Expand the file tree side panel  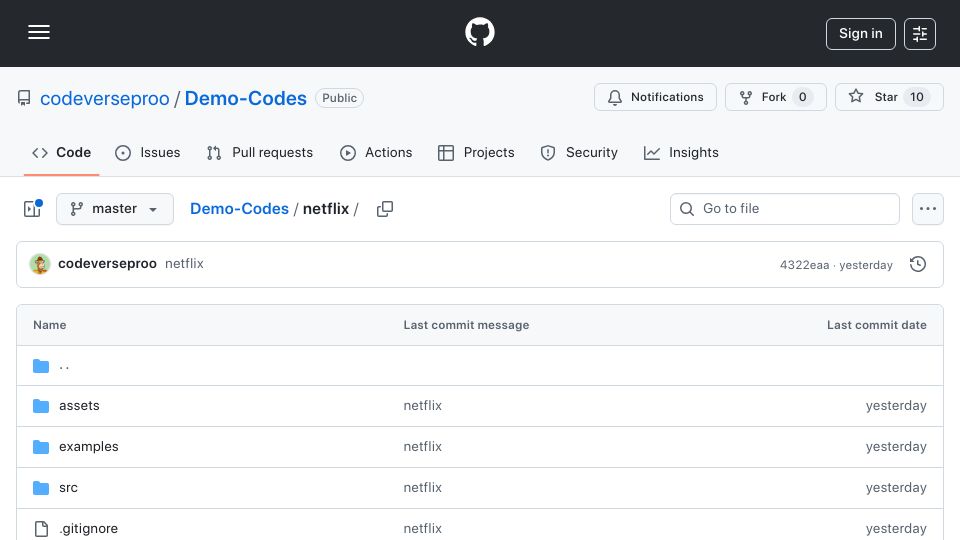tap(32, 209)
